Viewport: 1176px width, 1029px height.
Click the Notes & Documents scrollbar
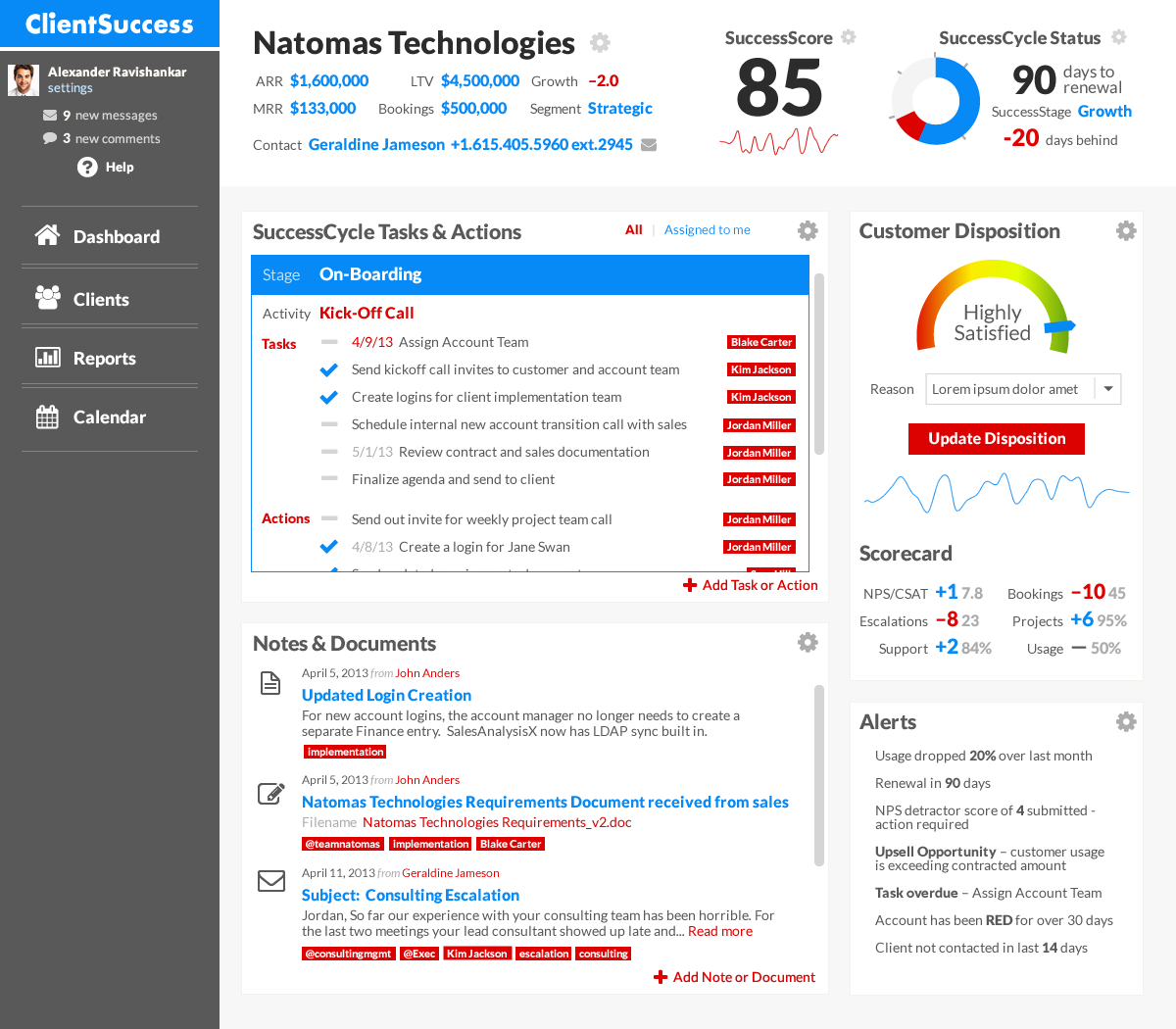coord(819,775)
